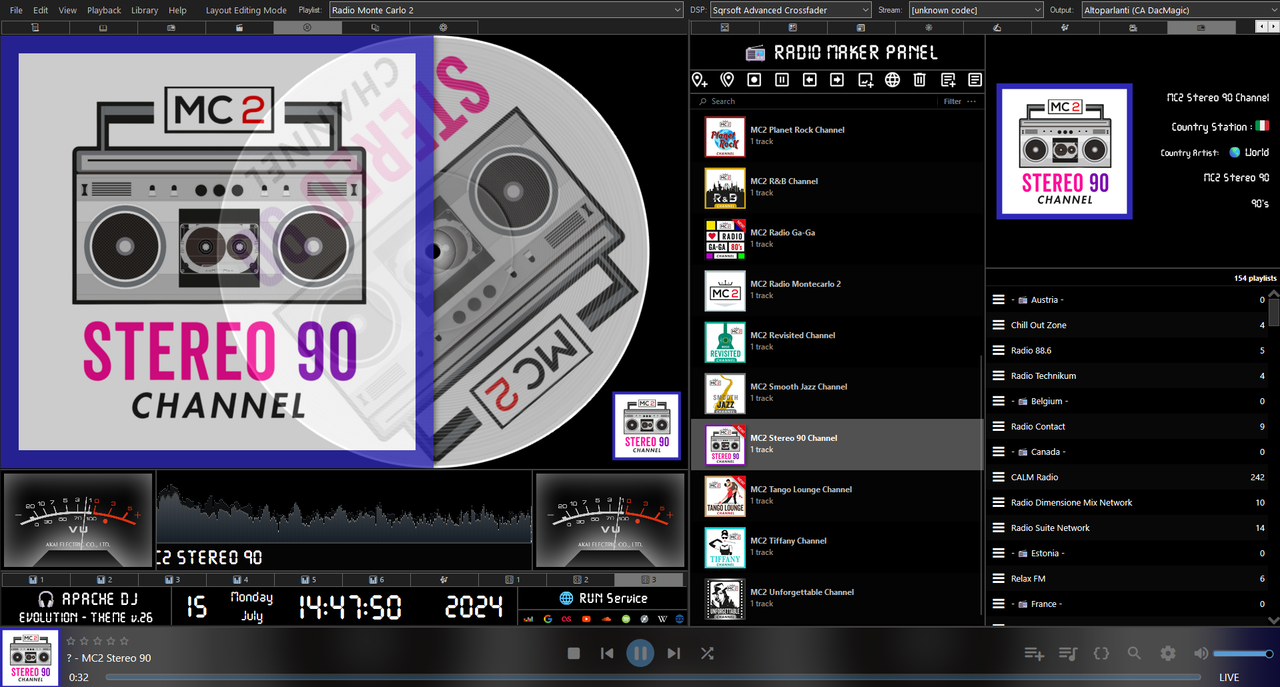Screen dimensions: 1280x687
Task: Click the small Stereo 90 thumbnail overlay
Action: tap(647, 426)
